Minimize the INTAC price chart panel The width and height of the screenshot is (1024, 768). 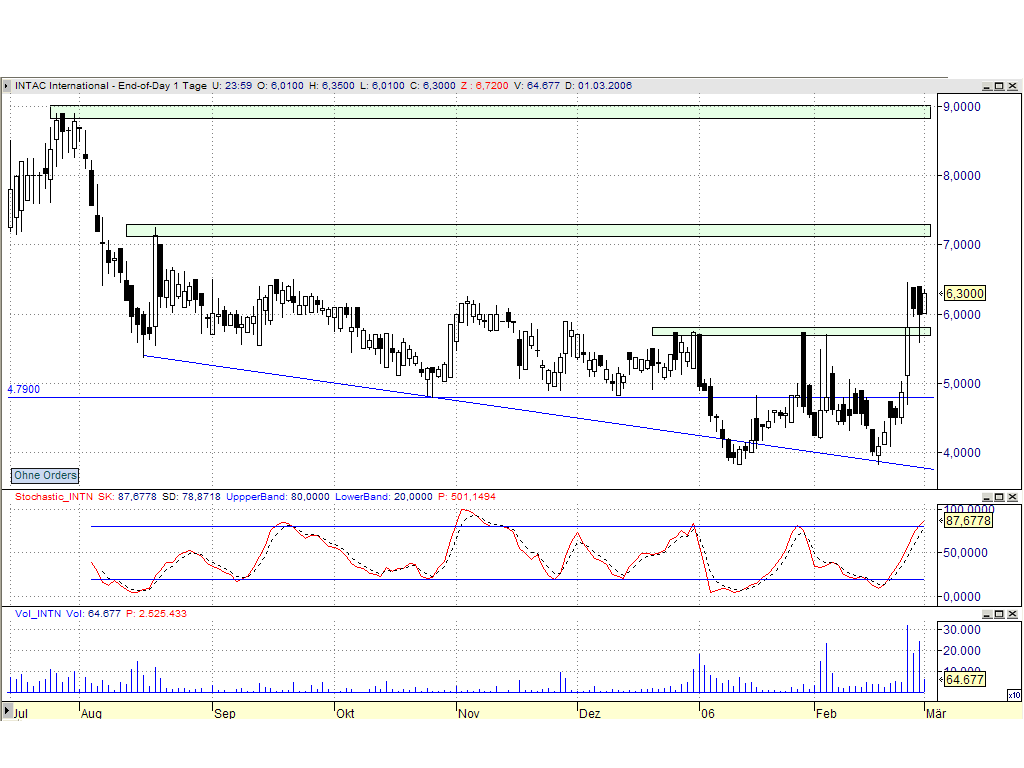(x=987, y=86)
